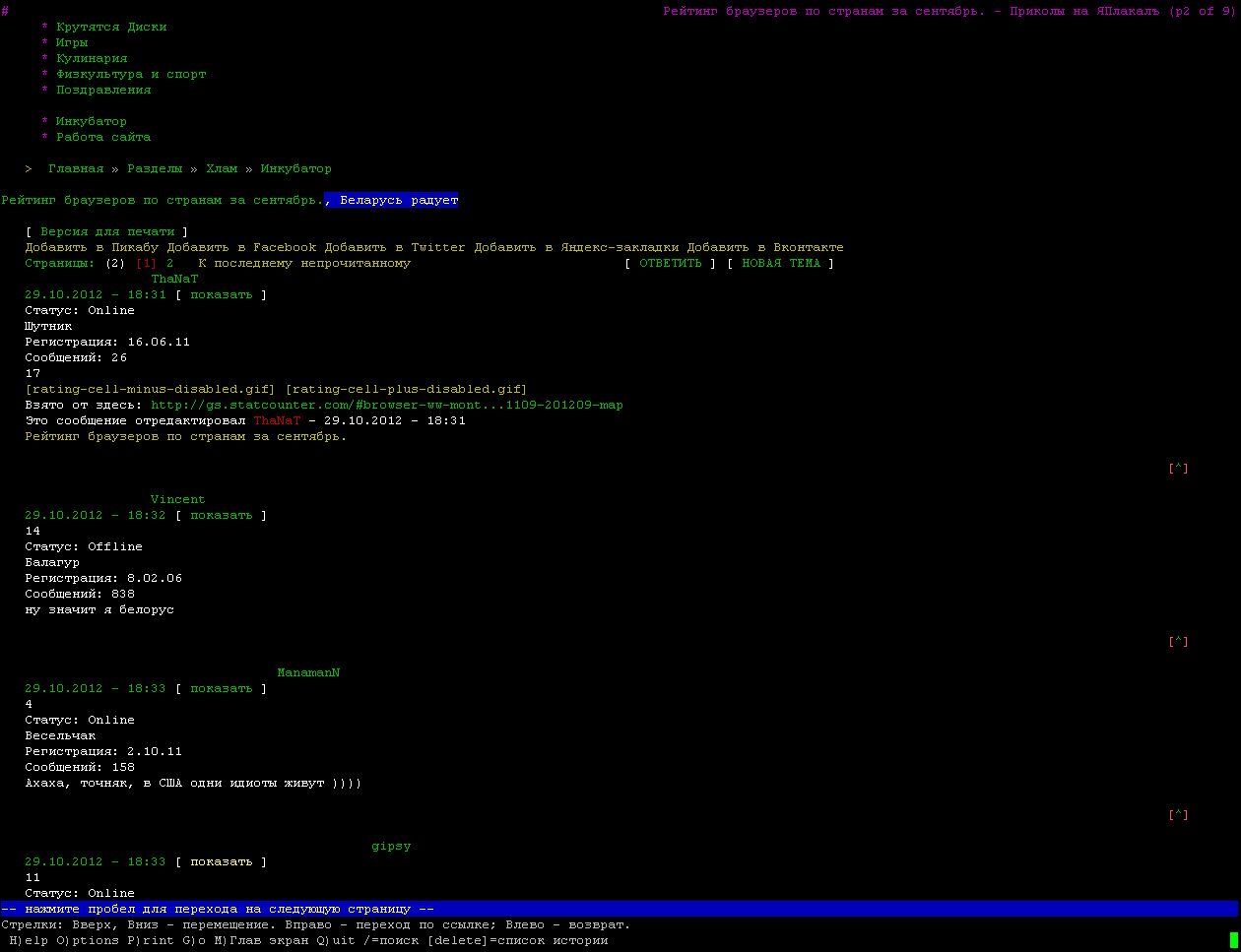Click the rating-cell-minus-disabled.gif image link
1241x952 pixels.
point(151,389)
